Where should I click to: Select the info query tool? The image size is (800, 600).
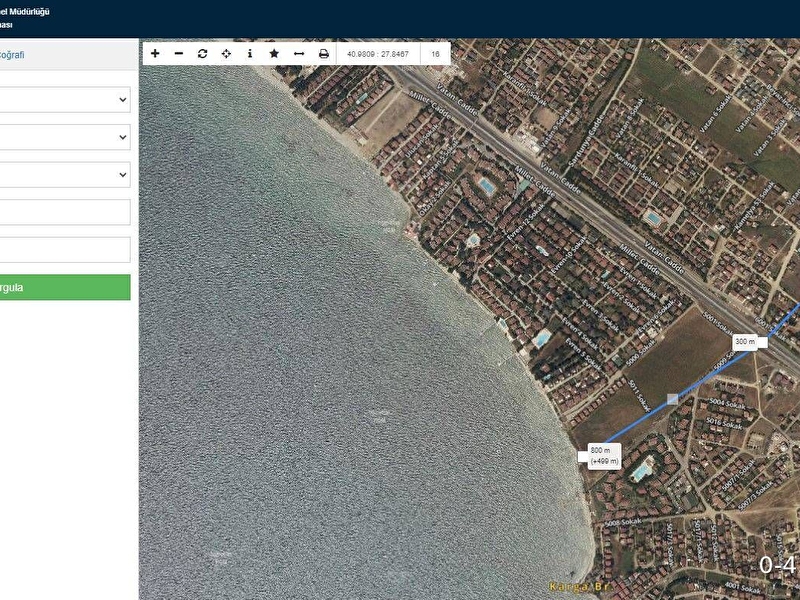[250, 54]
